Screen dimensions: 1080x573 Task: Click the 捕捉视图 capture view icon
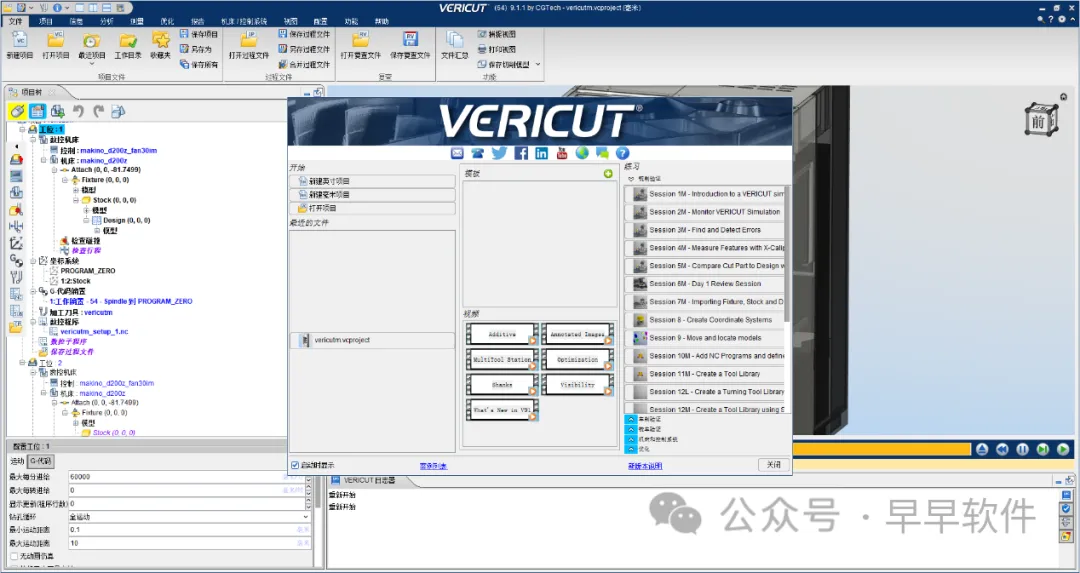point(481,34)
